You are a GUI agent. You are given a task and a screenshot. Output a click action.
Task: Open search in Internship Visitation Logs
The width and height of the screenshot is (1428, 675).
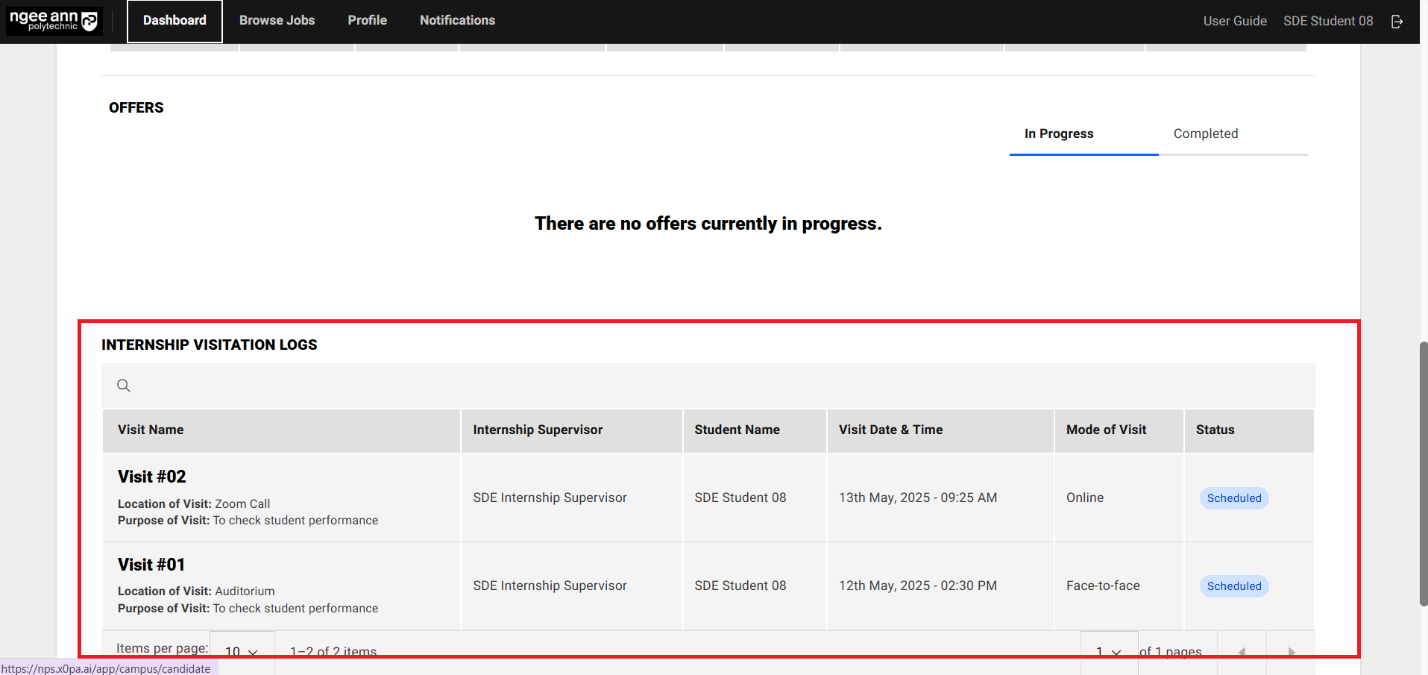[x=123, y=385]
